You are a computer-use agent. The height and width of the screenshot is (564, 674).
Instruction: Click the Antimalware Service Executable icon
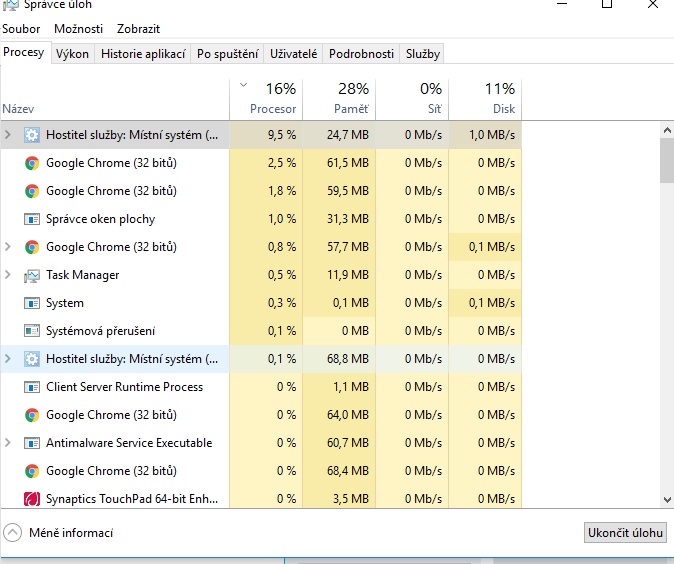click(32, 443)
